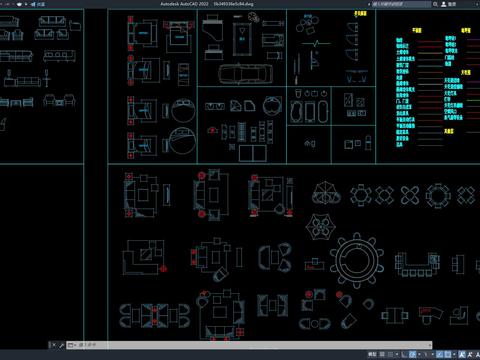The width and height of the screenshot is (480, 360).
Task: Toggle ortho mode in the status bar
Action: [x=404, y=354]
